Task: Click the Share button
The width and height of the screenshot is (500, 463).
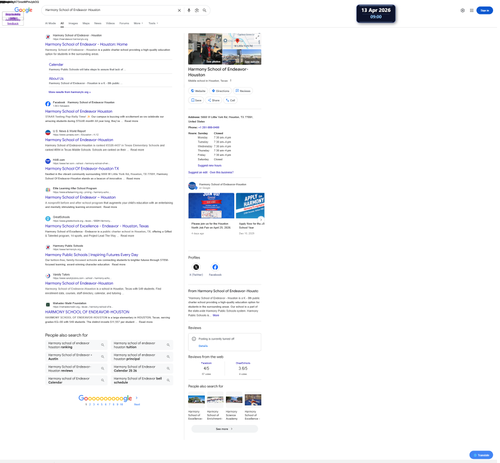Action: click(x=214, y=100)
